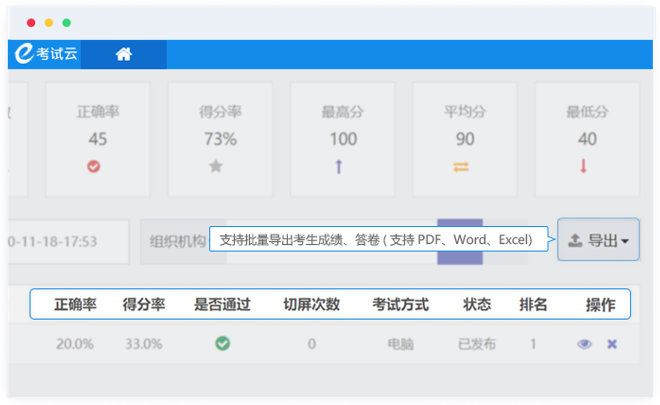Open the 组织机构 selector

[x=178, y=241]
